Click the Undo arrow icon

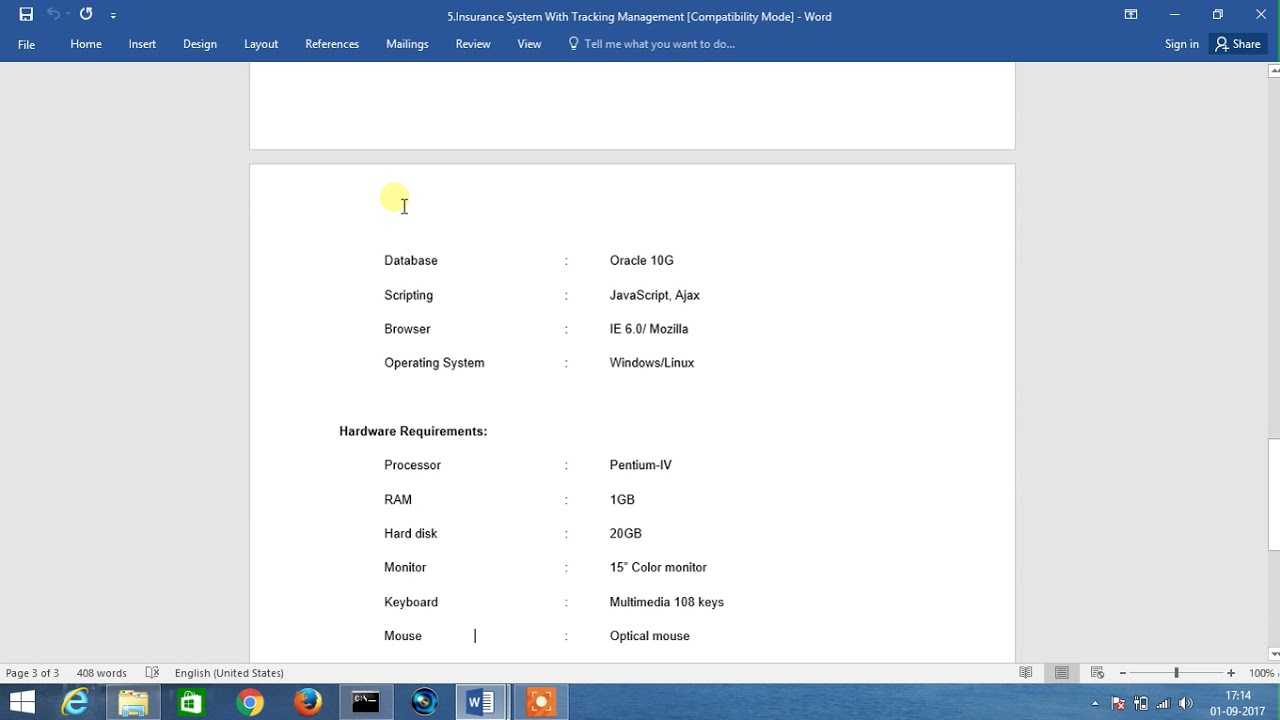[x=54, y=14]
